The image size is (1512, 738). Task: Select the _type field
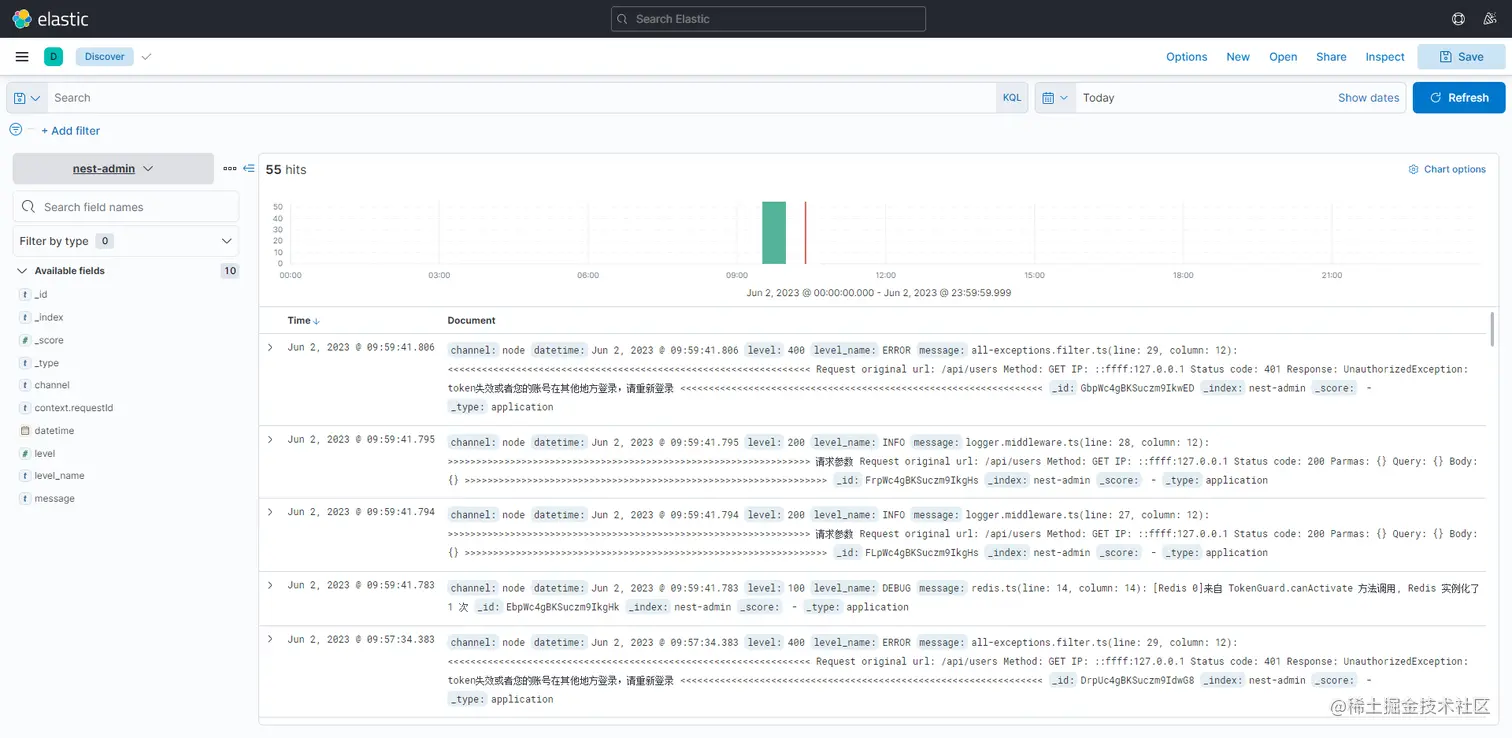[x=47, y=364]
